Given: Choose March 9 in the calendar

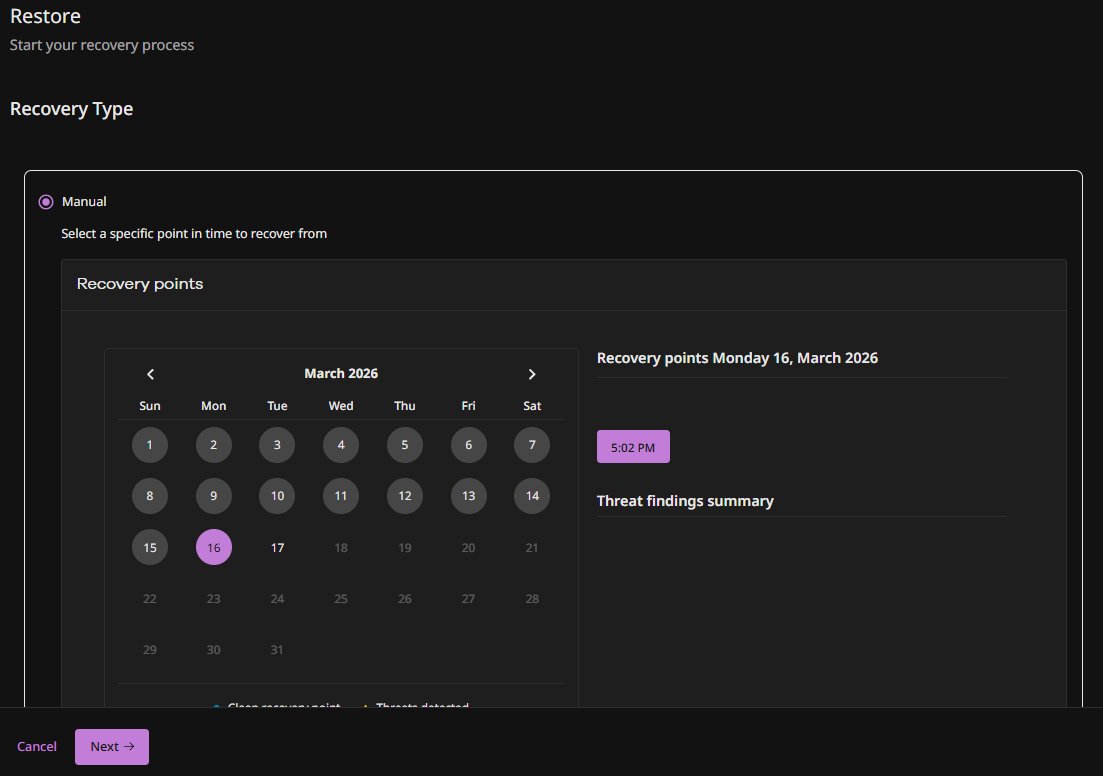Looking at the screenshot, I should pos(214,496).
